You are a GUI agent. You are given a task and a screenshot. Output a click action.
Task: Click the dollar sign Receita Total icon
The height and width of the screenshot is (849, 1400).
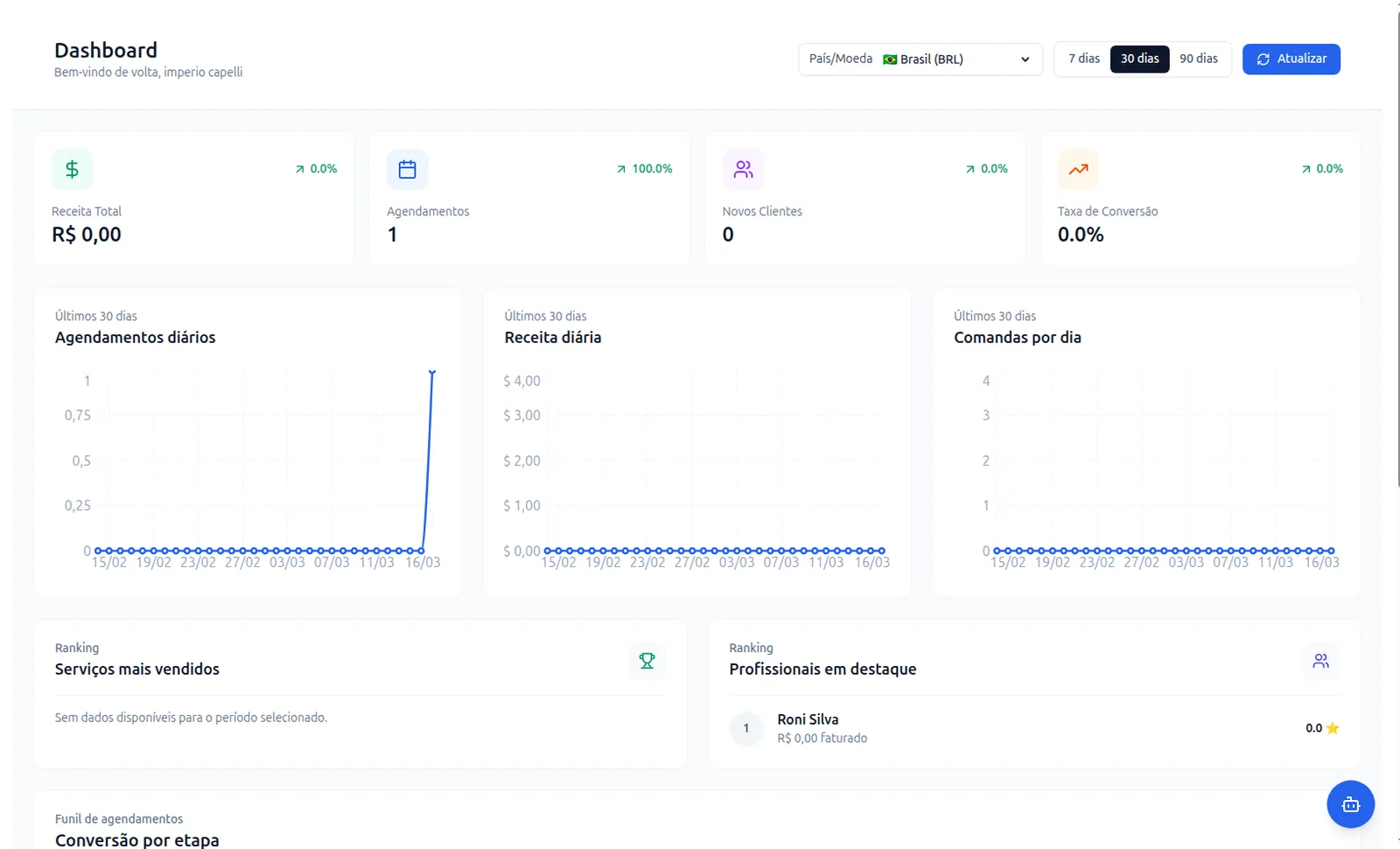click(72, 169)
